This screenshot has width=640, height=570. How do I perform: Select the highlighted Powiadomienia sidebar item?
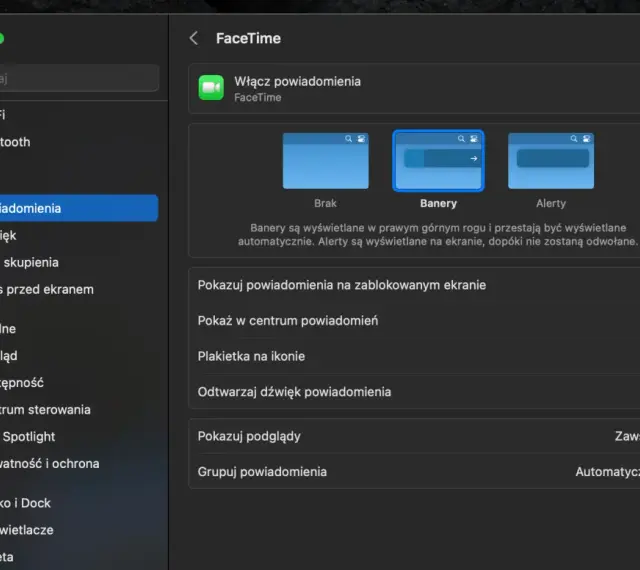coord(79,208)
